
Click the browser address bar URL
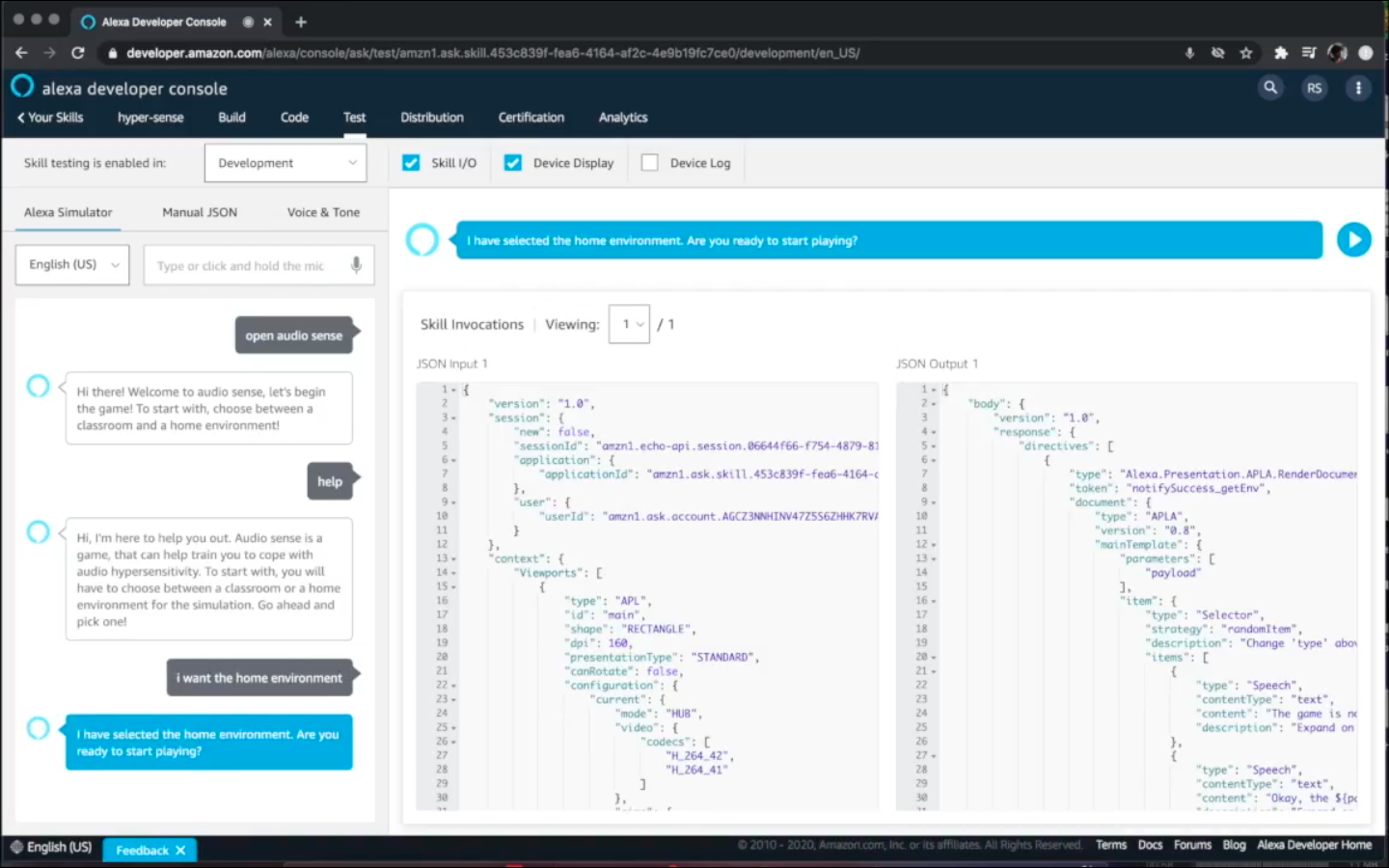tap(493, 53)
